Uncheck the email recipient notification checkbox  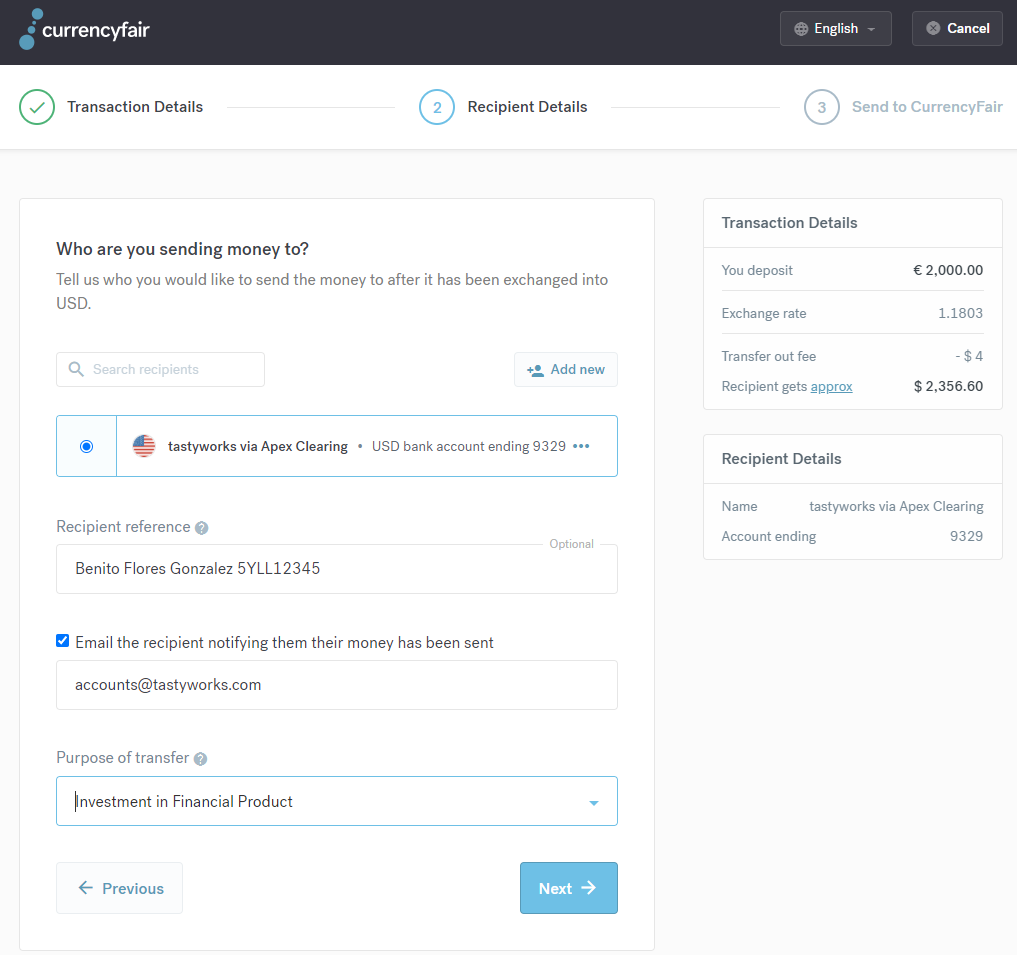pos(62,641)
